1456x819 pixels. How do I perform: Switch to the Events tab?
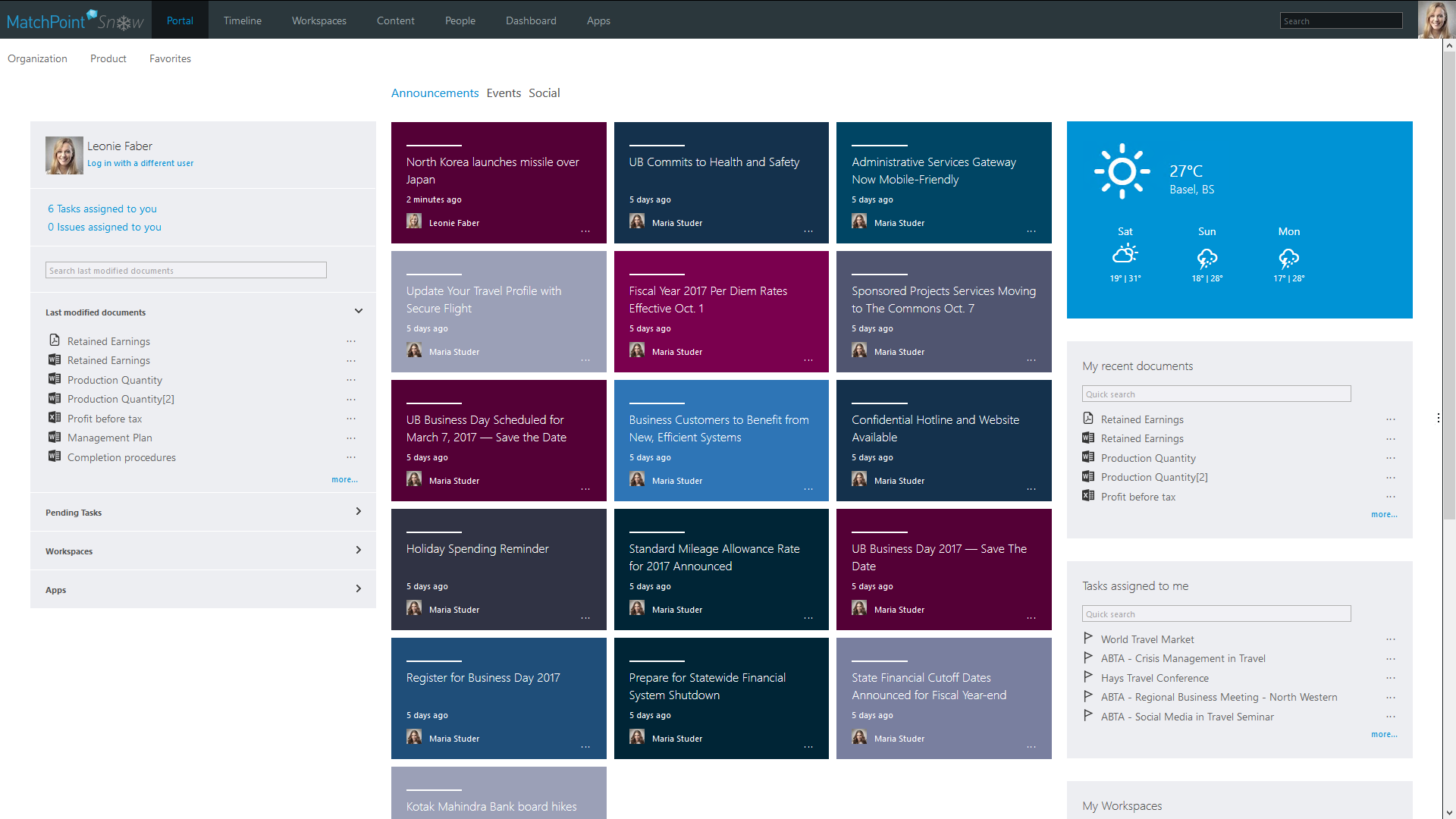coord(504,93)
